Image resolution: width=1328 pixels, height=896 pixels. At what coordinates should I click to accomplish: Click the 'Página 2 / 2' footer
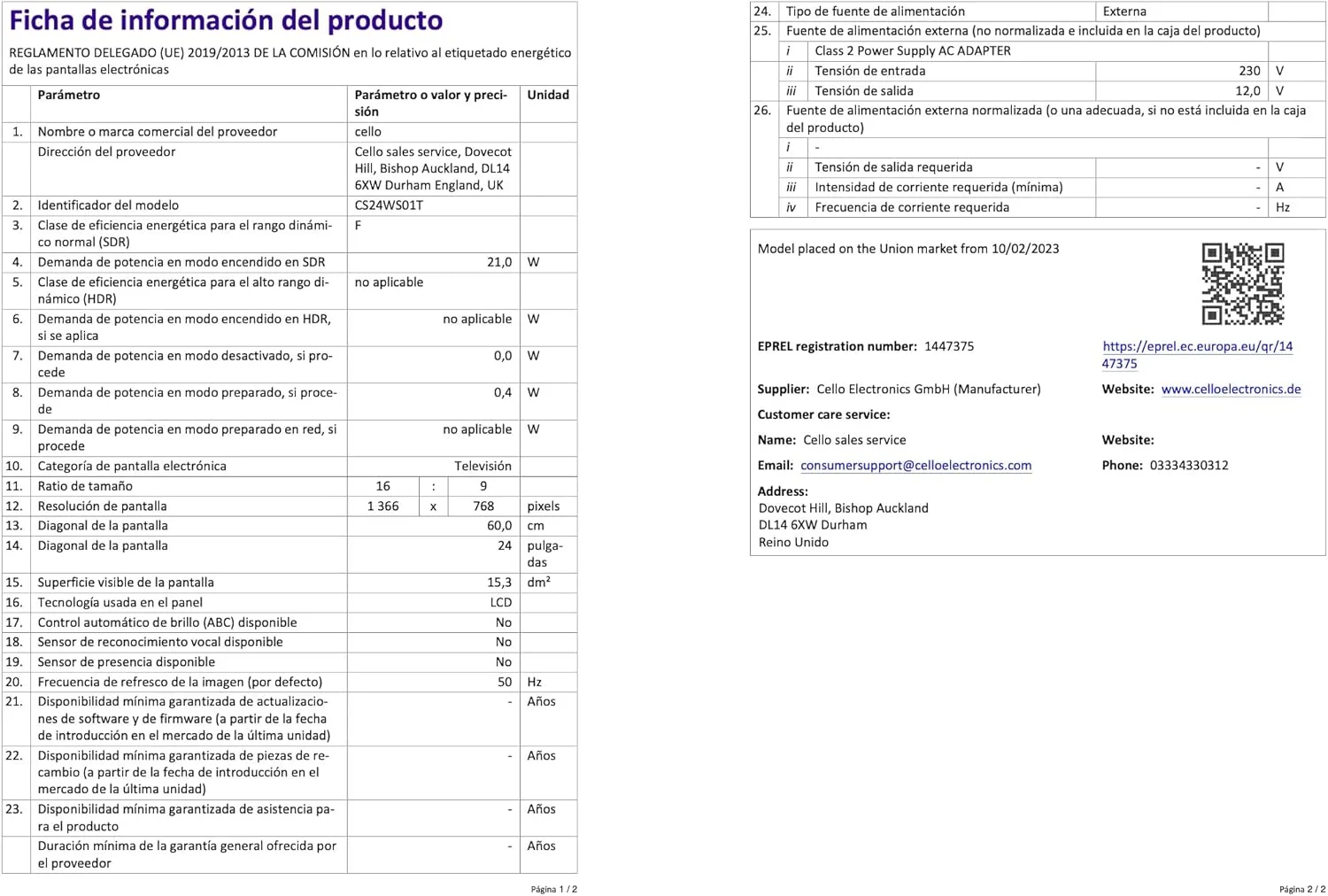coord(1302,889)
